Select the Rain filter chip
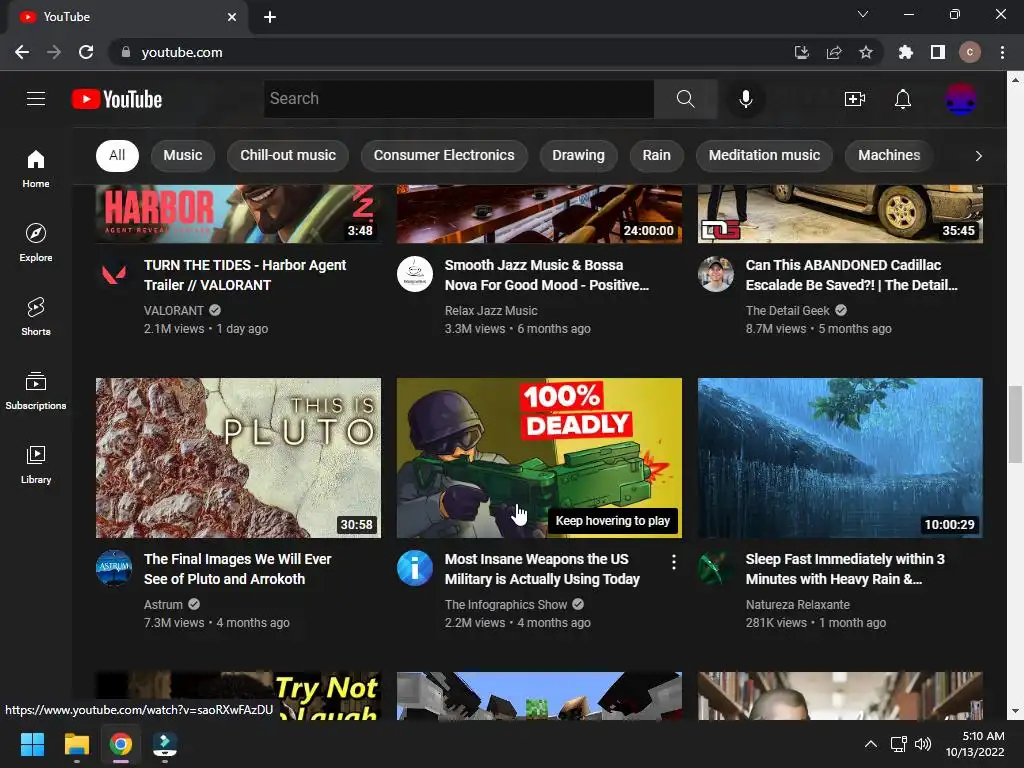This screenshot has width=1024, height=768. click(656, 155)
